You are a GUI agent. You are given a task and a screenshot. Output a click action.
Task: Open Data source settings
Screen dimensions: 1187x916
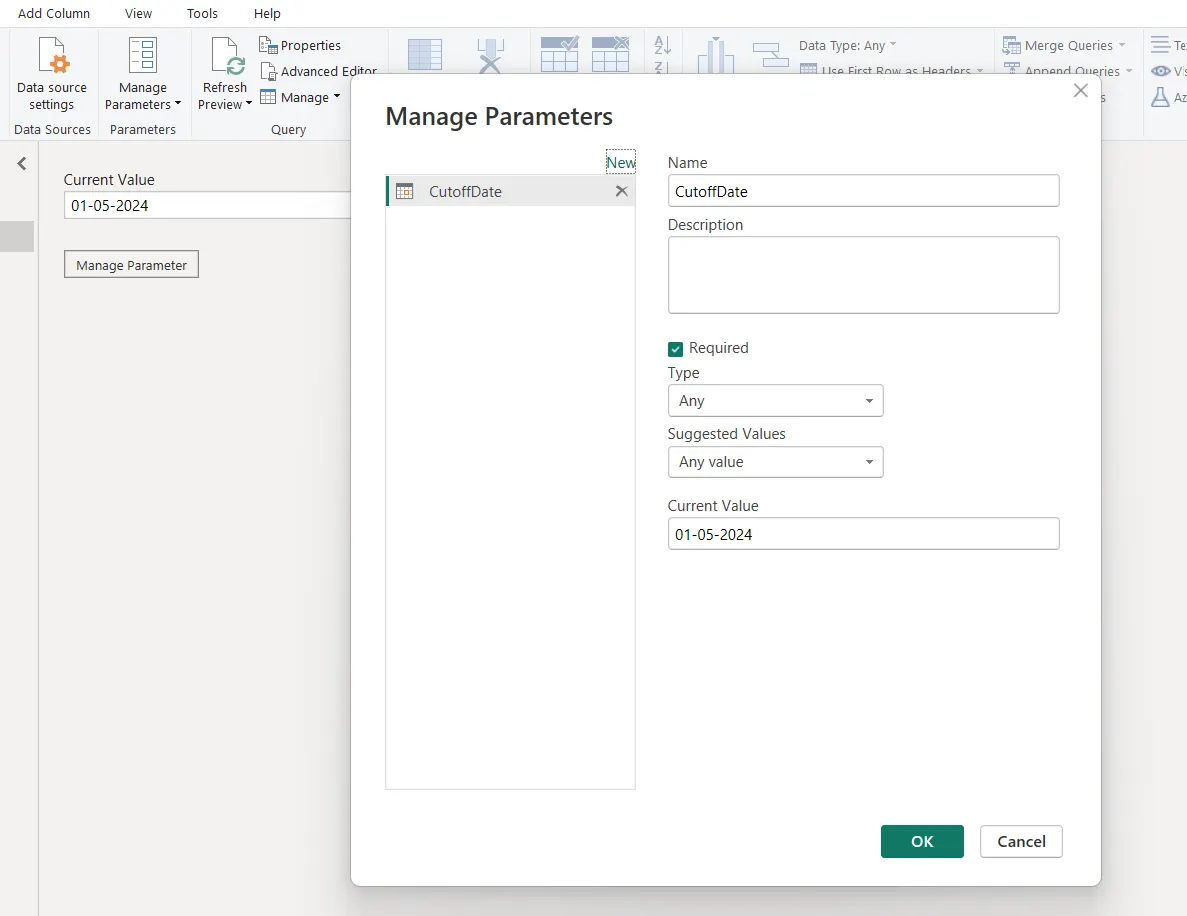pos(51,75)
